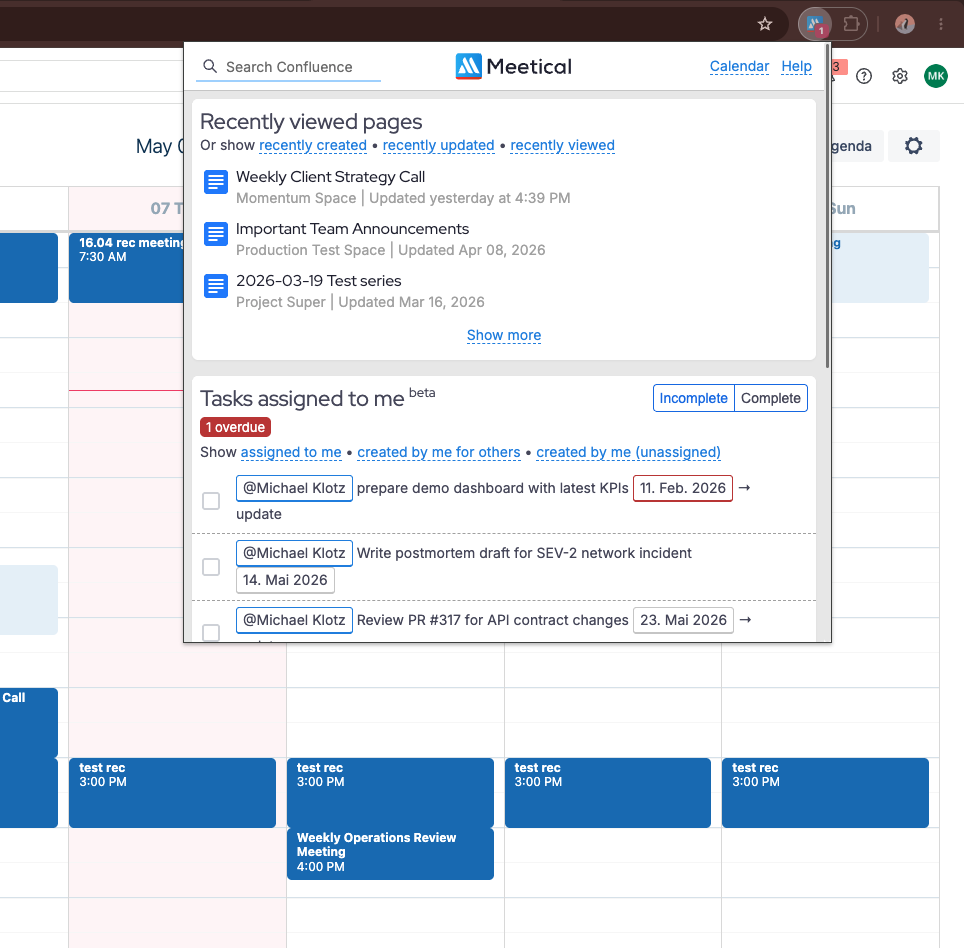Open Important Team Announcements page

point(352,229)
